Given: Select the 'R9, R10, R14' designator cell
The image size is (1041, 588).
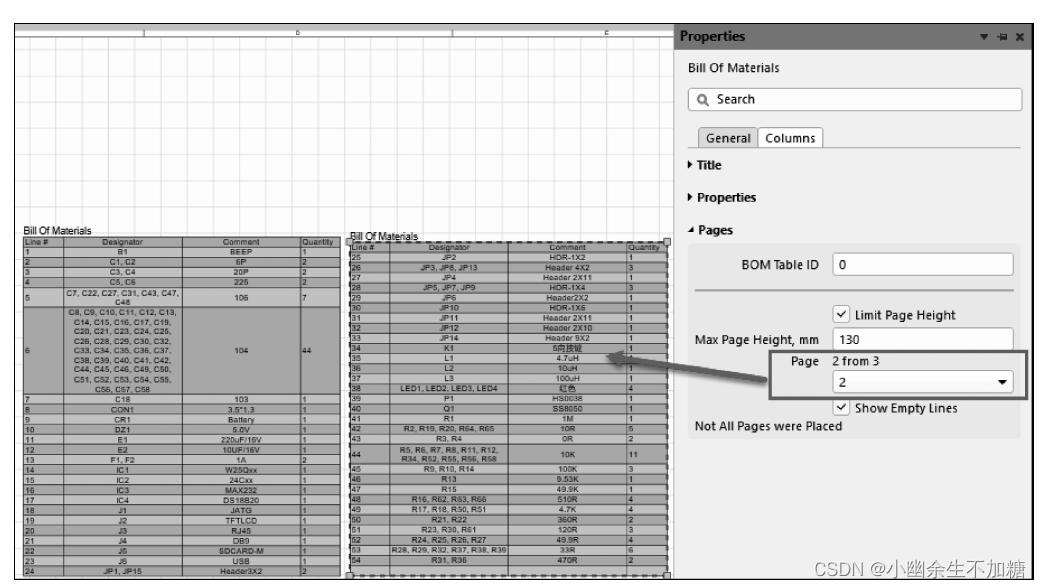Looking at the screenshot, I should click(x=449, y=469).
